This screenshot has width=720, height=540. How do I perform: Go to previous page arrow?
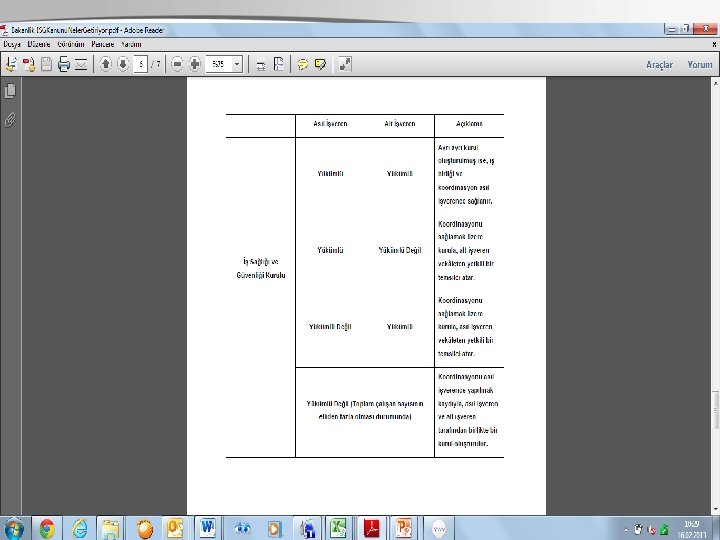pos(106,64)
